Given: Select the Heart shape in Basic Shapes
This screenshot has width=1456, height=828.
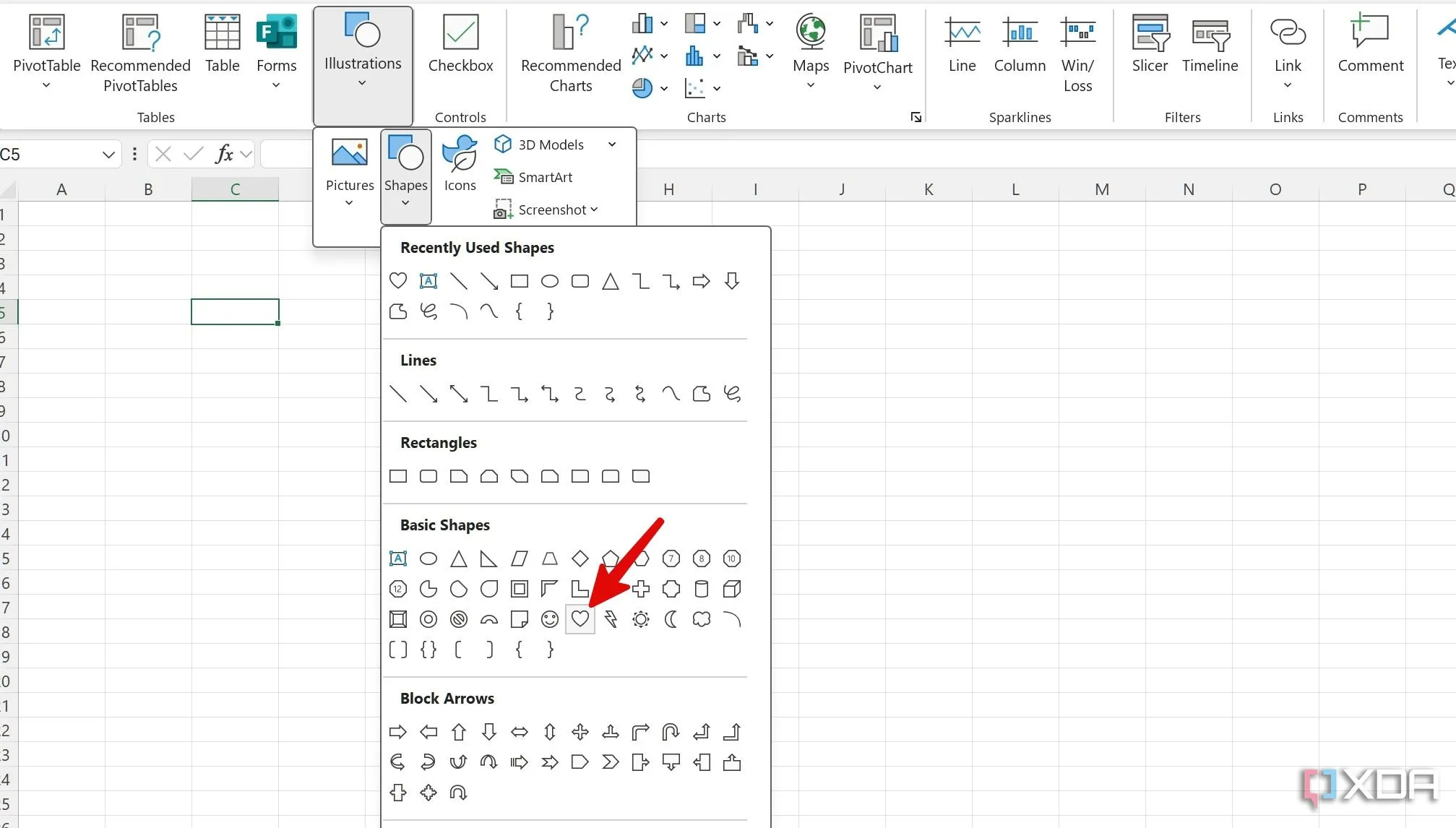Looking at the screenshot, I should tap(580, 619).
